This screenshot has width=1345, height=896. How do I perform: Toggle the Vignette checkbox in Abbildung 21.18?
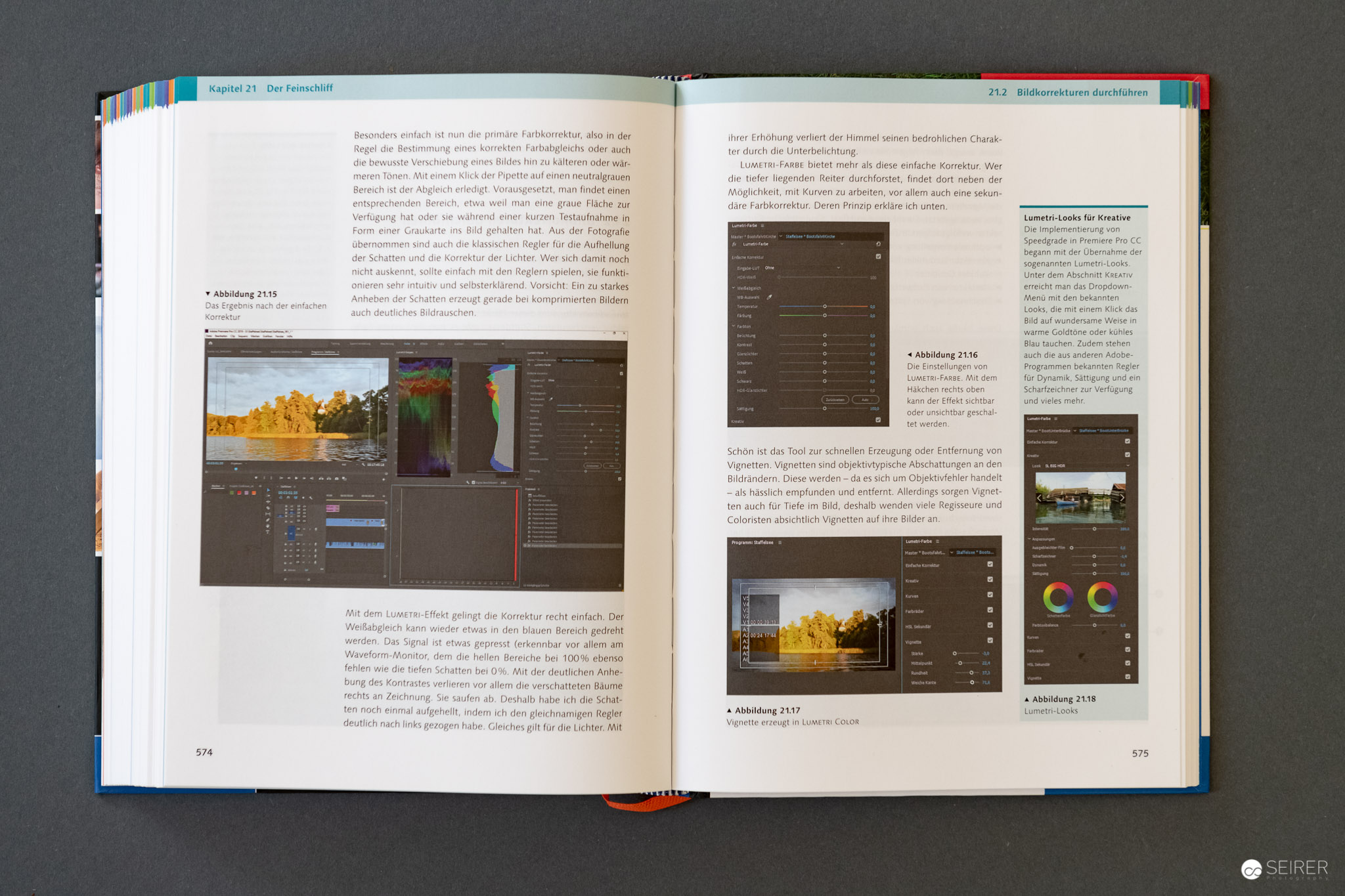pyautogui.click(x=1128, y=676)
